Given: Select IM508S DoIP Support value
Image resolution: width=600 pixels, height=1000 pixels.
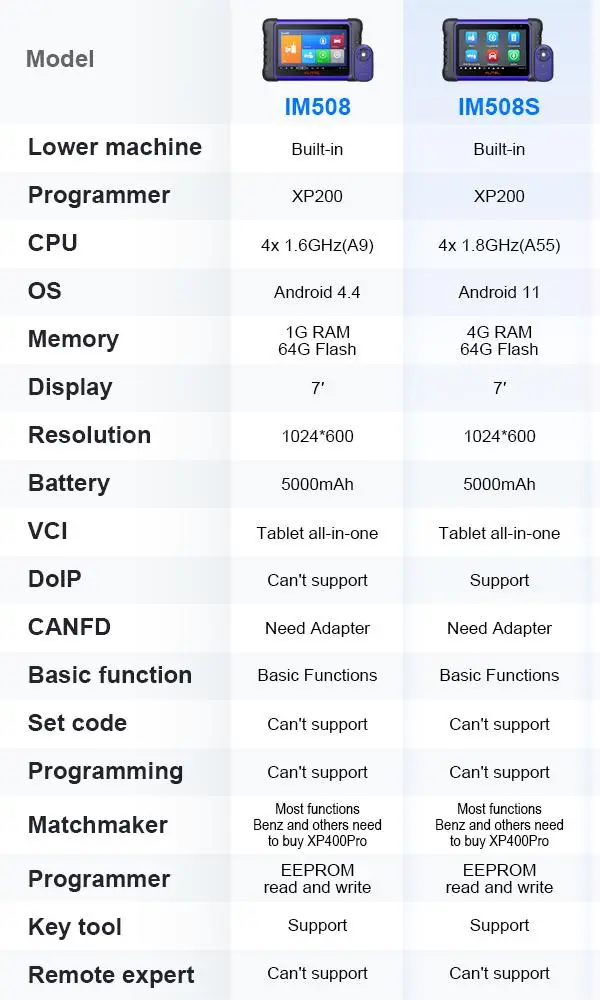Looking at the screenshot, I should click(499, 581).
